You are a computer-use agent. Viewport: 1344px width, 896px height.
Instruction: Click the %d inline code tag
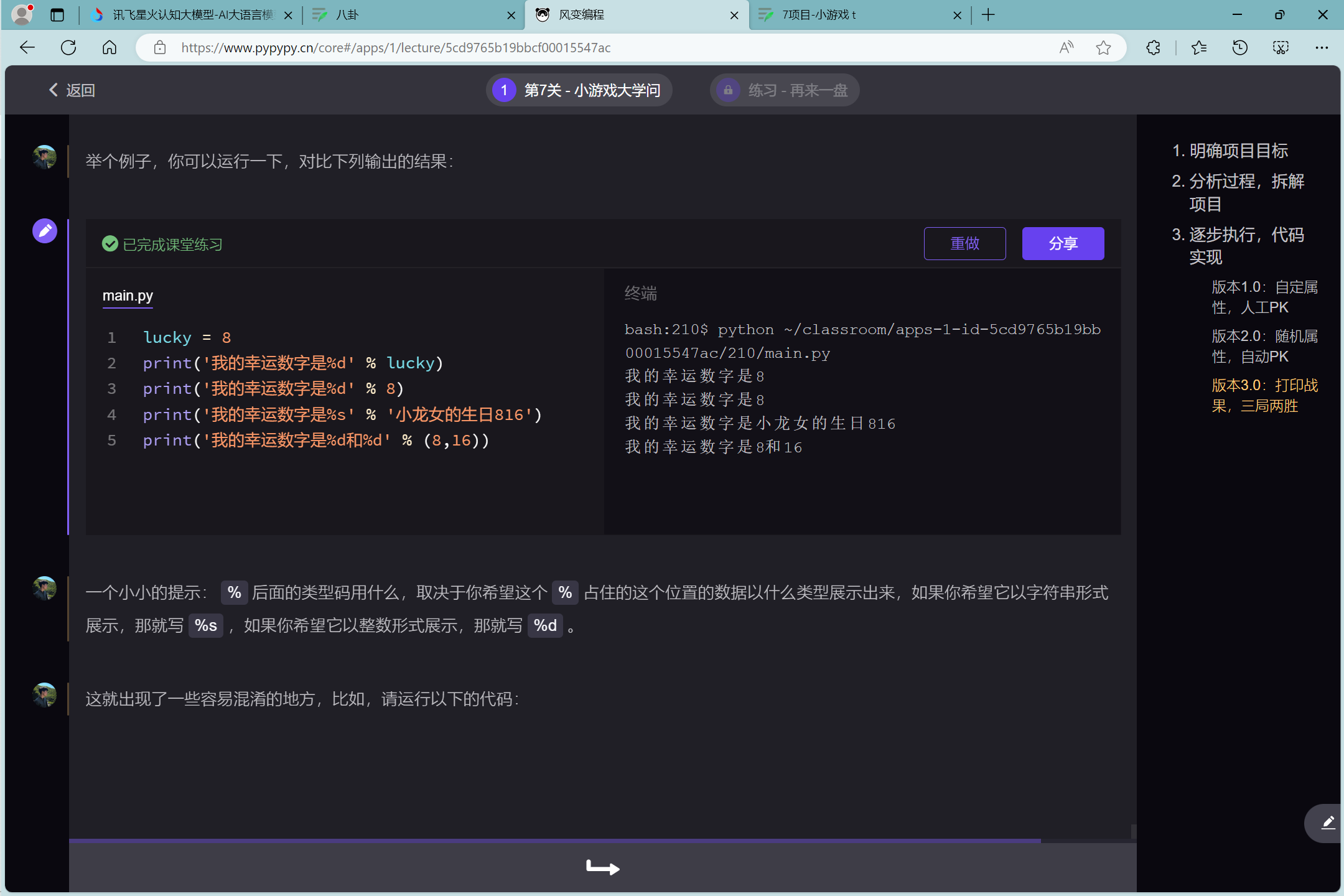coord(545,625)
